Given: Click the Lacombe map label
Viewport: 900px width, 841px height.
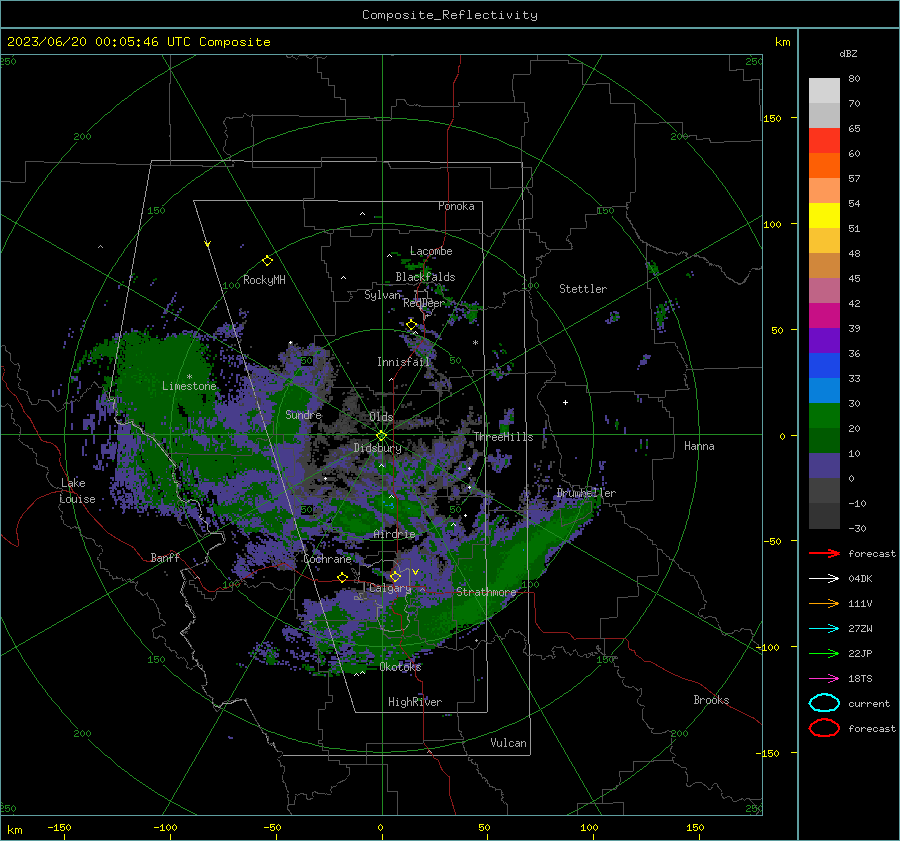Looking at the screenshot, I should pyautogui.click(x=431, y=251).
